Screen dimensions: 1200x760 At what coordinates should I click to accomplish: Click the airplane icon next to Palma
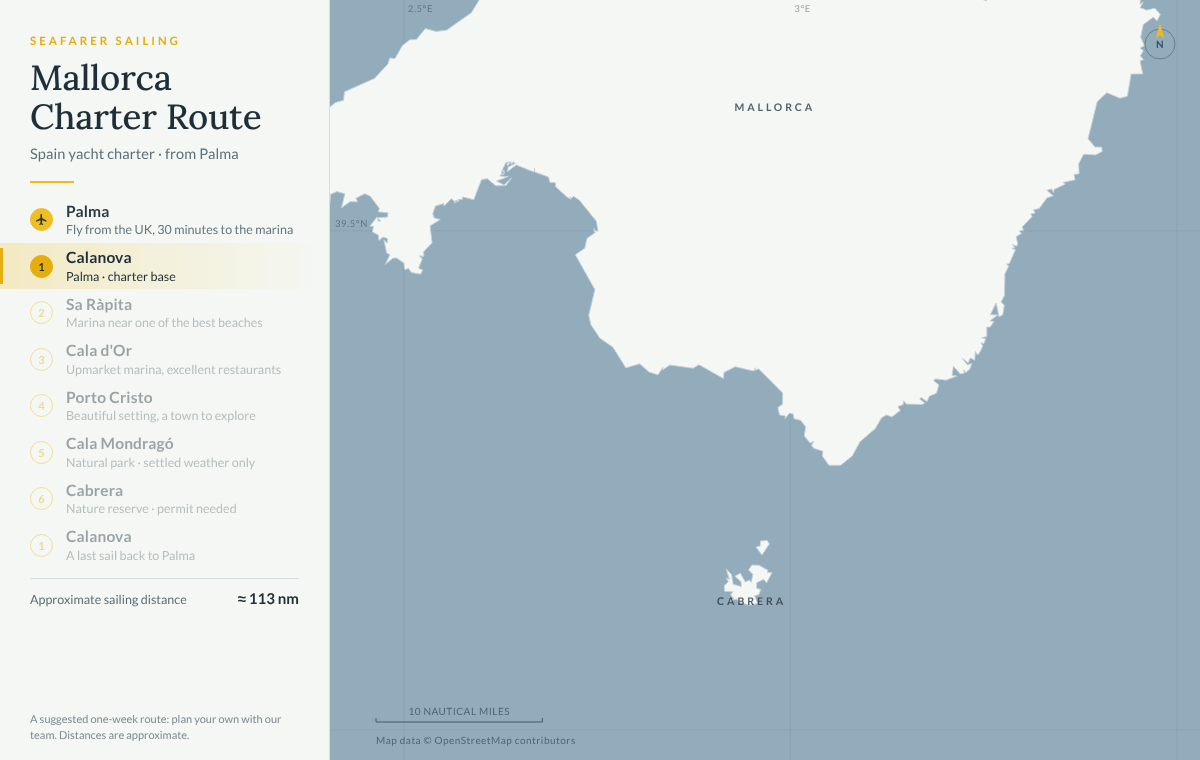pos(41,219)
